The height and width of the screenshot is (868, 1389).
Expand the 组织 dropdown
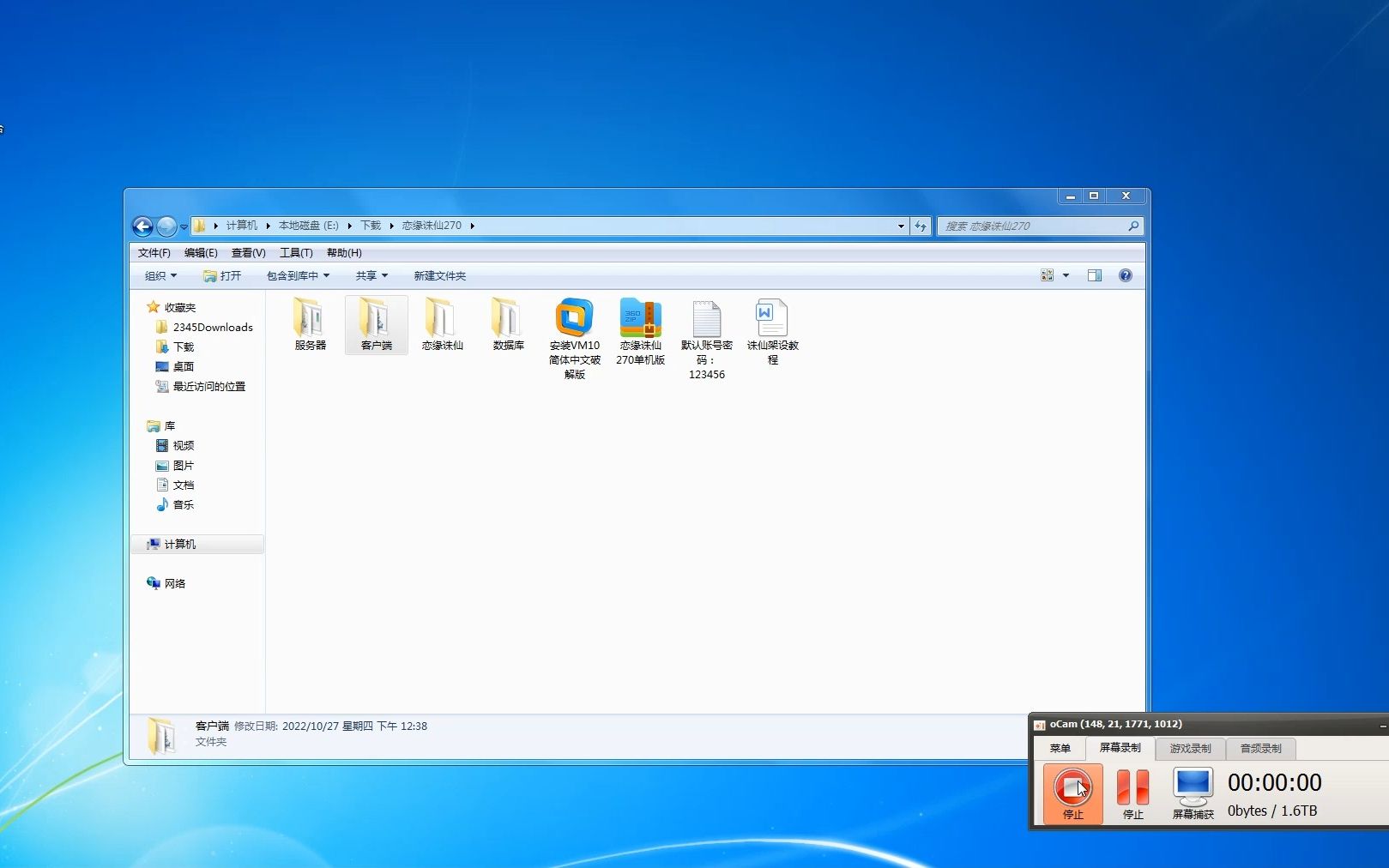pyautogui.click(x=160, y=275)
